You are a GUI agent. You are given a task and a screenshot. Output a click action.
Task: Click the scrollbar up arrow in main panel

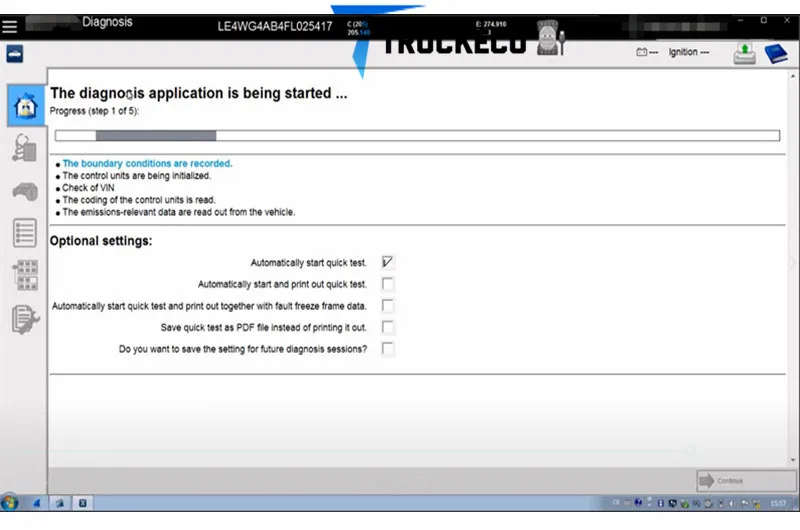[x=793, y=76]
